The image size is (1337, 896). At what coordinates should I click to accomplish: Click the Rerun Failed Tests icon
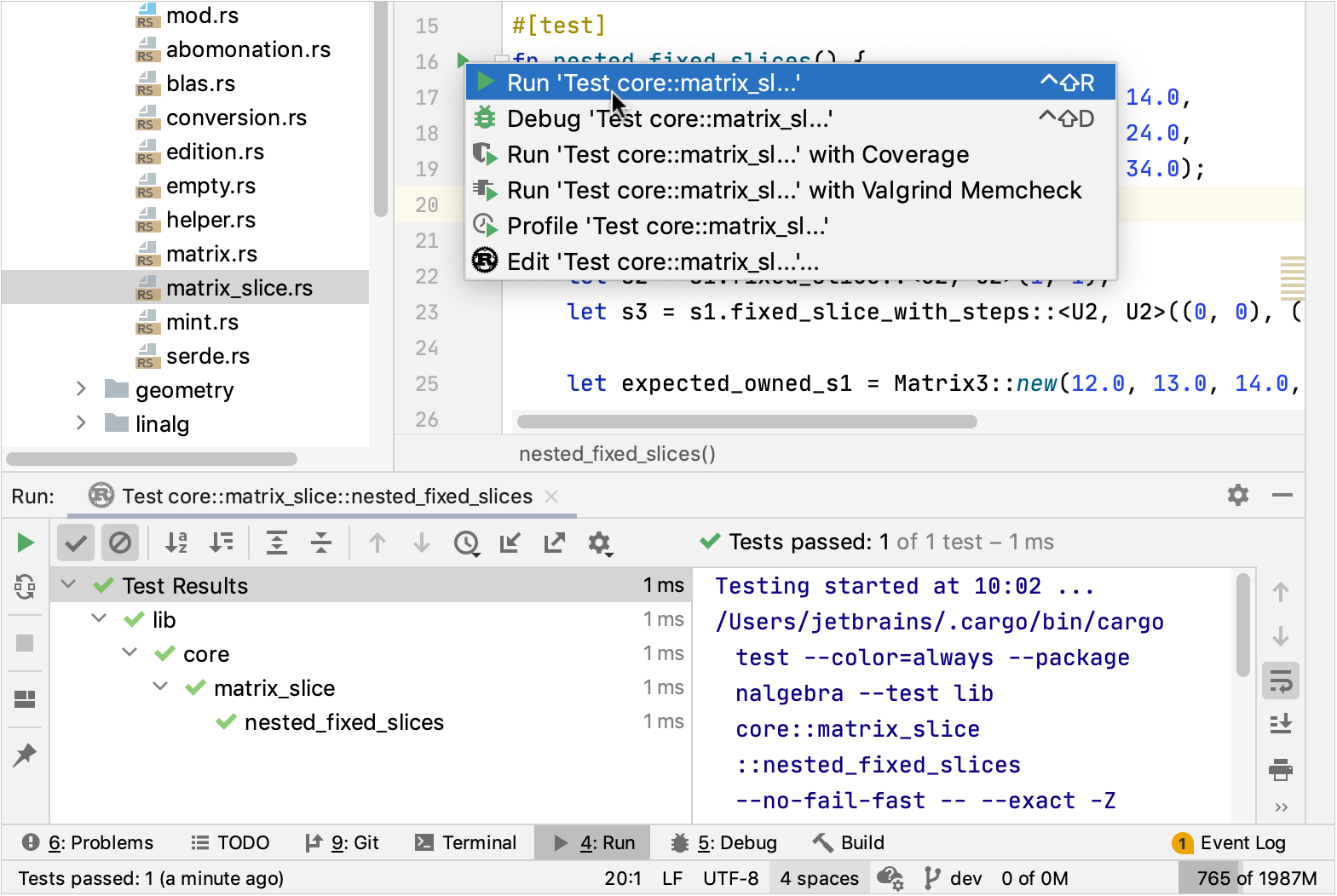point(25,586)
